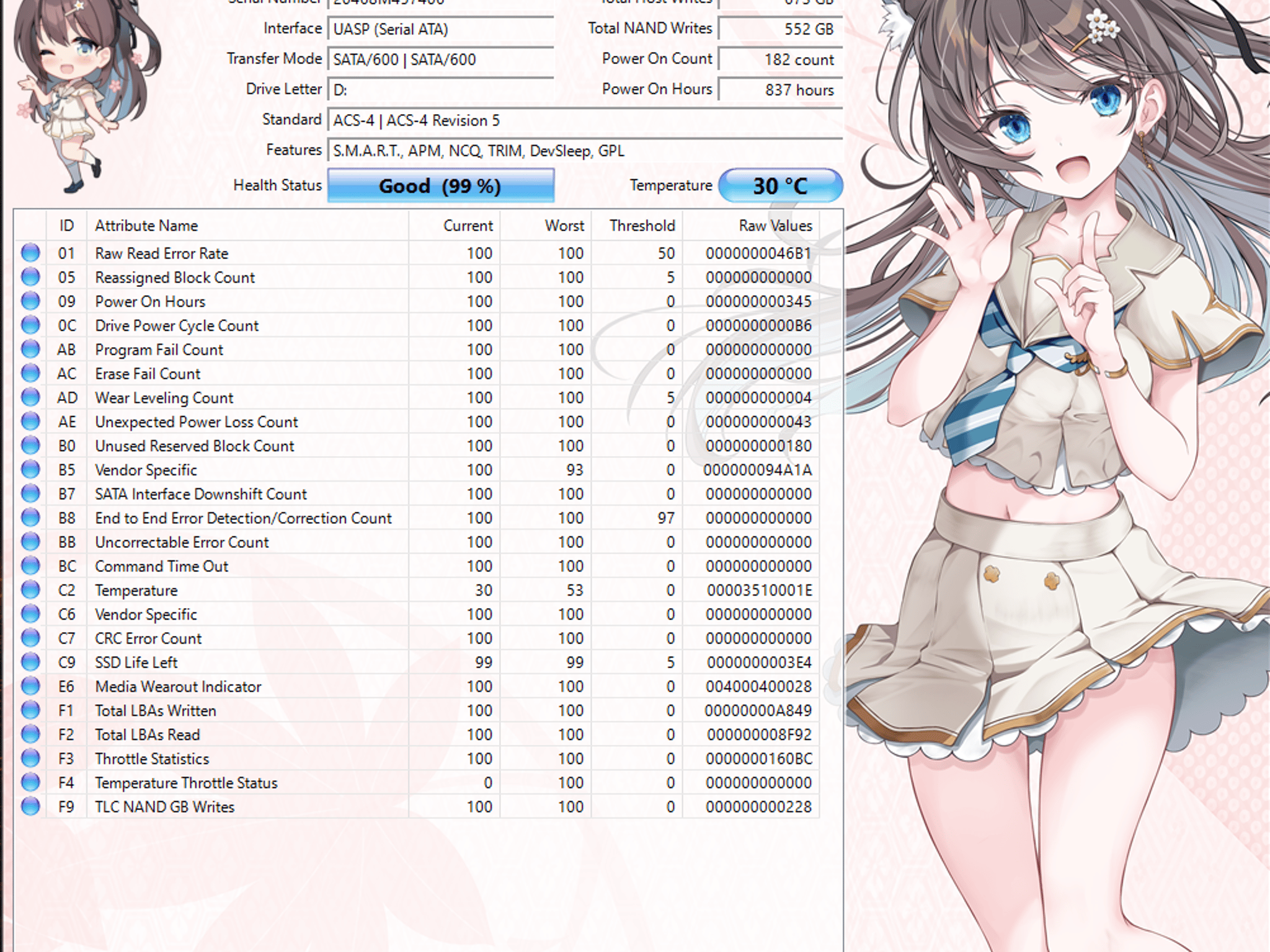Select the Reassigned Block Count attribute name
The height and width of the screenshot is (952, 1270).
(175, 277)
